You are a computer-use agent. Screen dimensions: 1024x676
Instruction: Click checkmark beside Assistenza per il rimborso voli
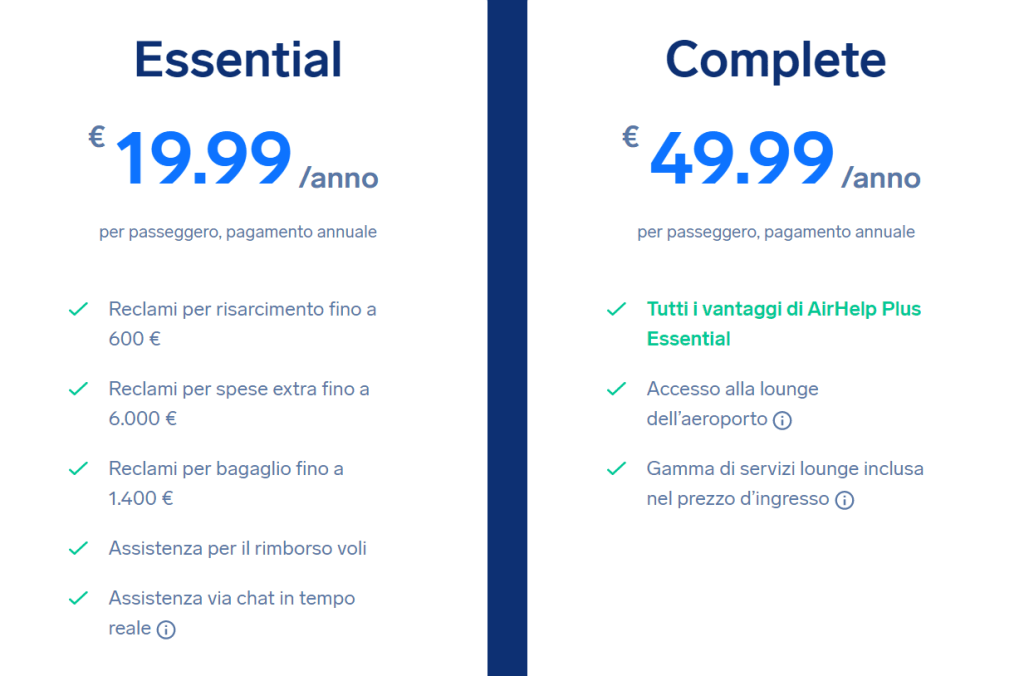78,549
